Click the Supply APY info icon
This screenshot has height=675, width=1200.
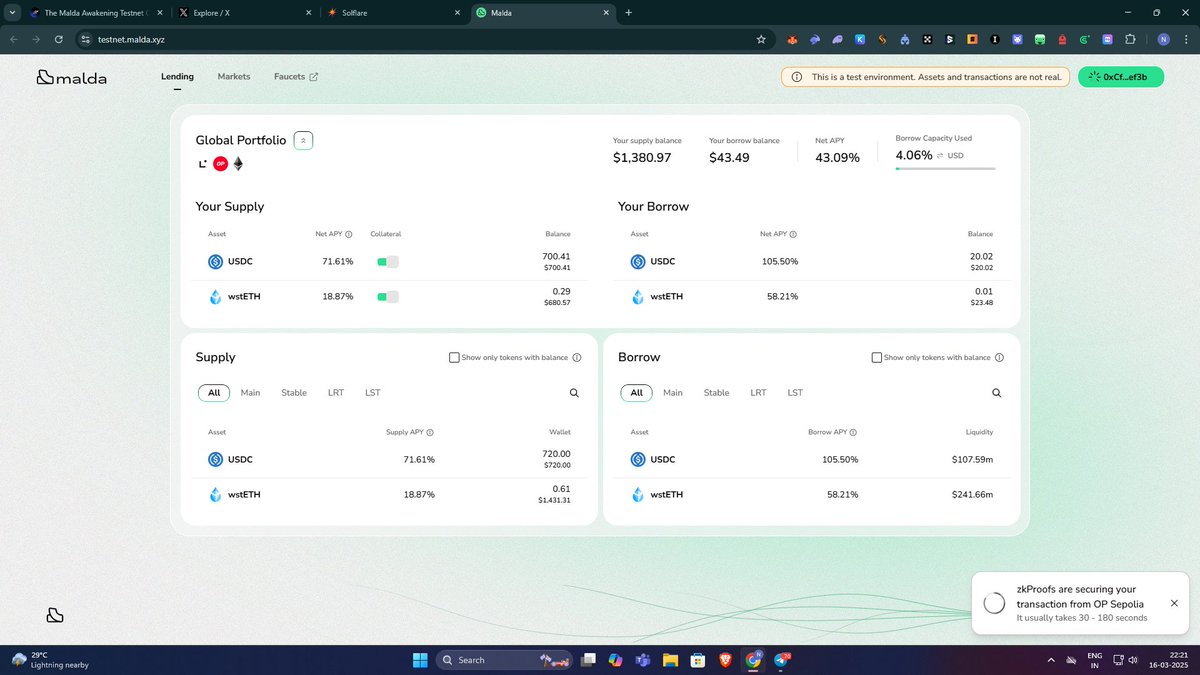coord(430,432)
